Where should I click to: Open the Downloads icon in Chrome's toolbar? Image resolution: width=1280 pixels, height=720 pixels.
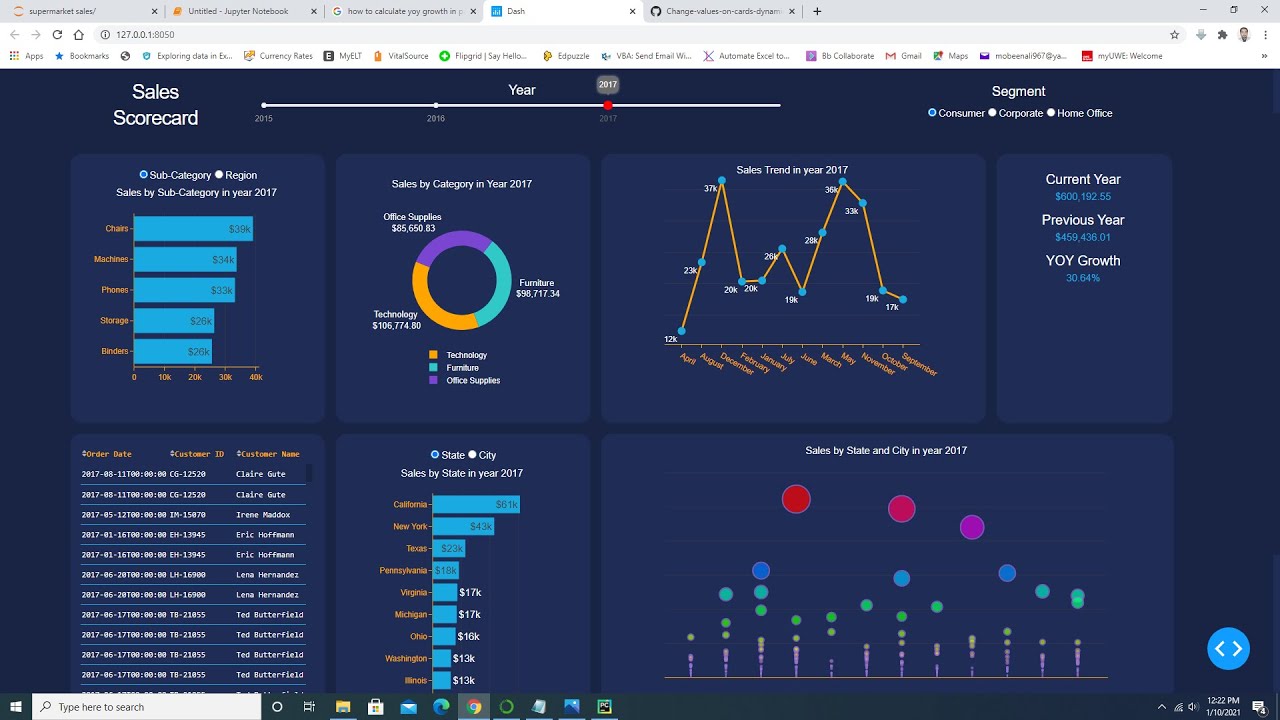point(1200,33)
